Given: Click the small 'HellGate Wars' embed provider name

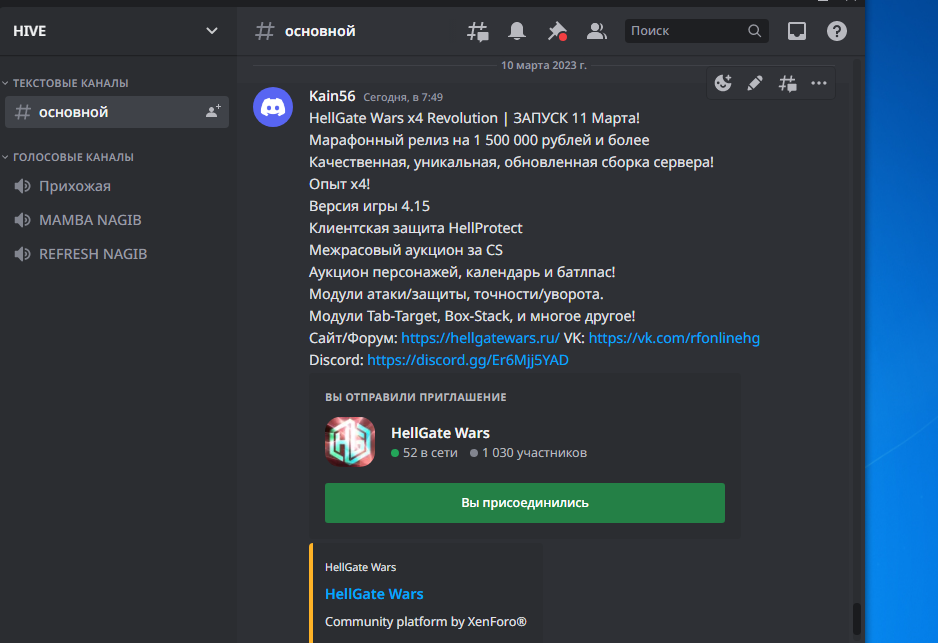Looking at the screenshot, I should 360,567.
